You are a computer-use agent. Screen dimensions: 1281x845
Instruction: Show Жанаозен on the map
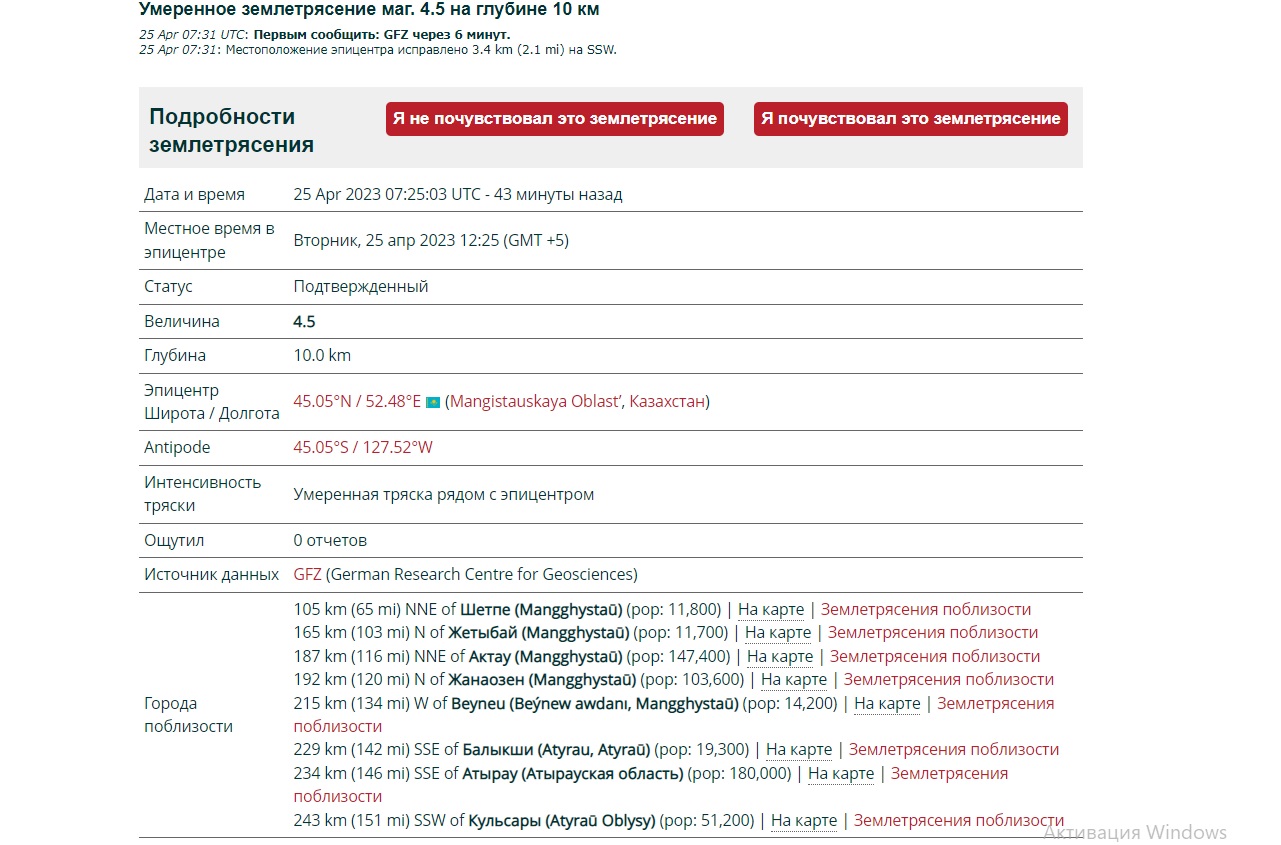[793, 679]
